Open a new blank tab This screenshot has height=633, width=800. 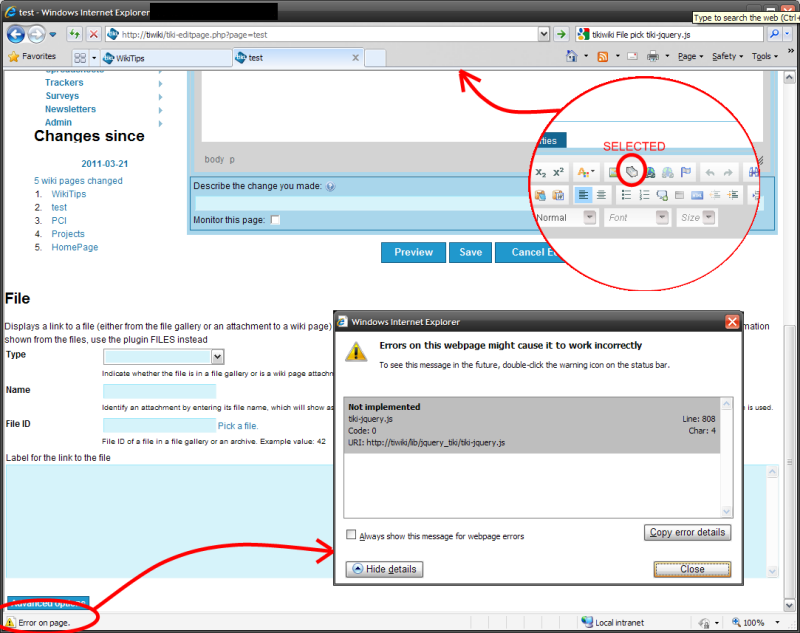[376, 58]
